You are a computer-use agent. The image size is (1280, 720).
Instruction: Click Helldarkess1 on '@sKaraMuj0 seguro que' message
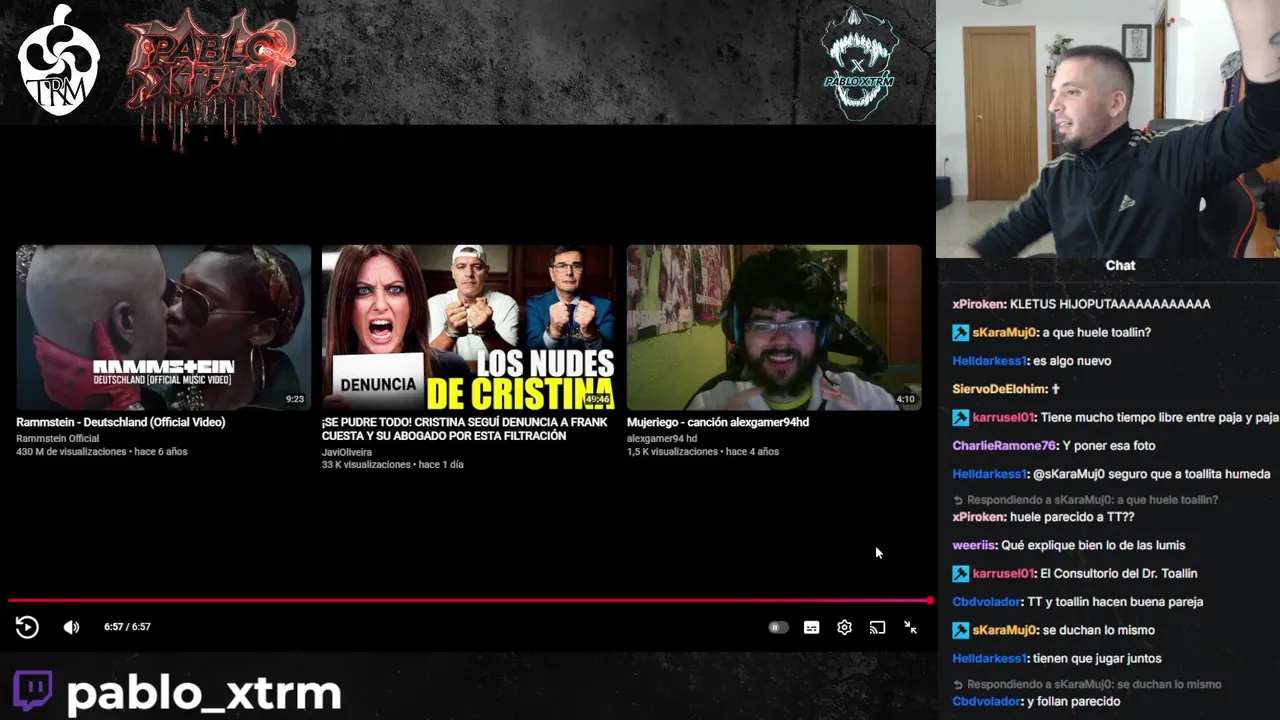[x=990, y=474]
